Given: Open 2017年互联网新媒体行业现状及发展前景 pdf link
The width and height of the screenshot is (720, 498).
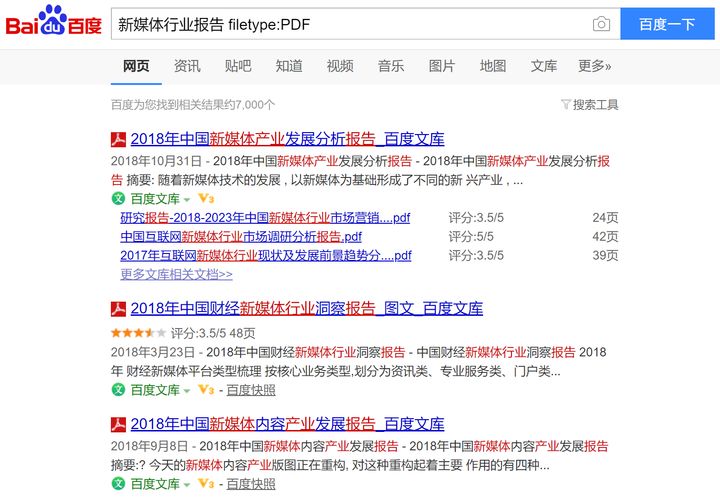Looking at the screenshot, I should click(x=266, y=255).
